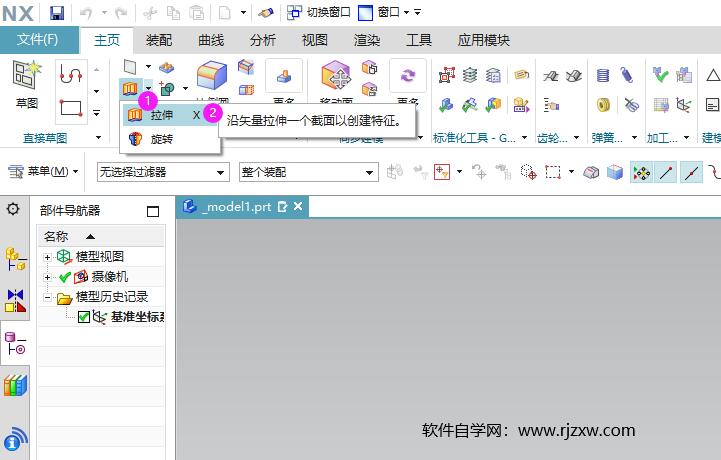This screenshot has width=721, height=460.
Task: Open the 无选择过滤器 dropdown
Action: coord(163,172)
